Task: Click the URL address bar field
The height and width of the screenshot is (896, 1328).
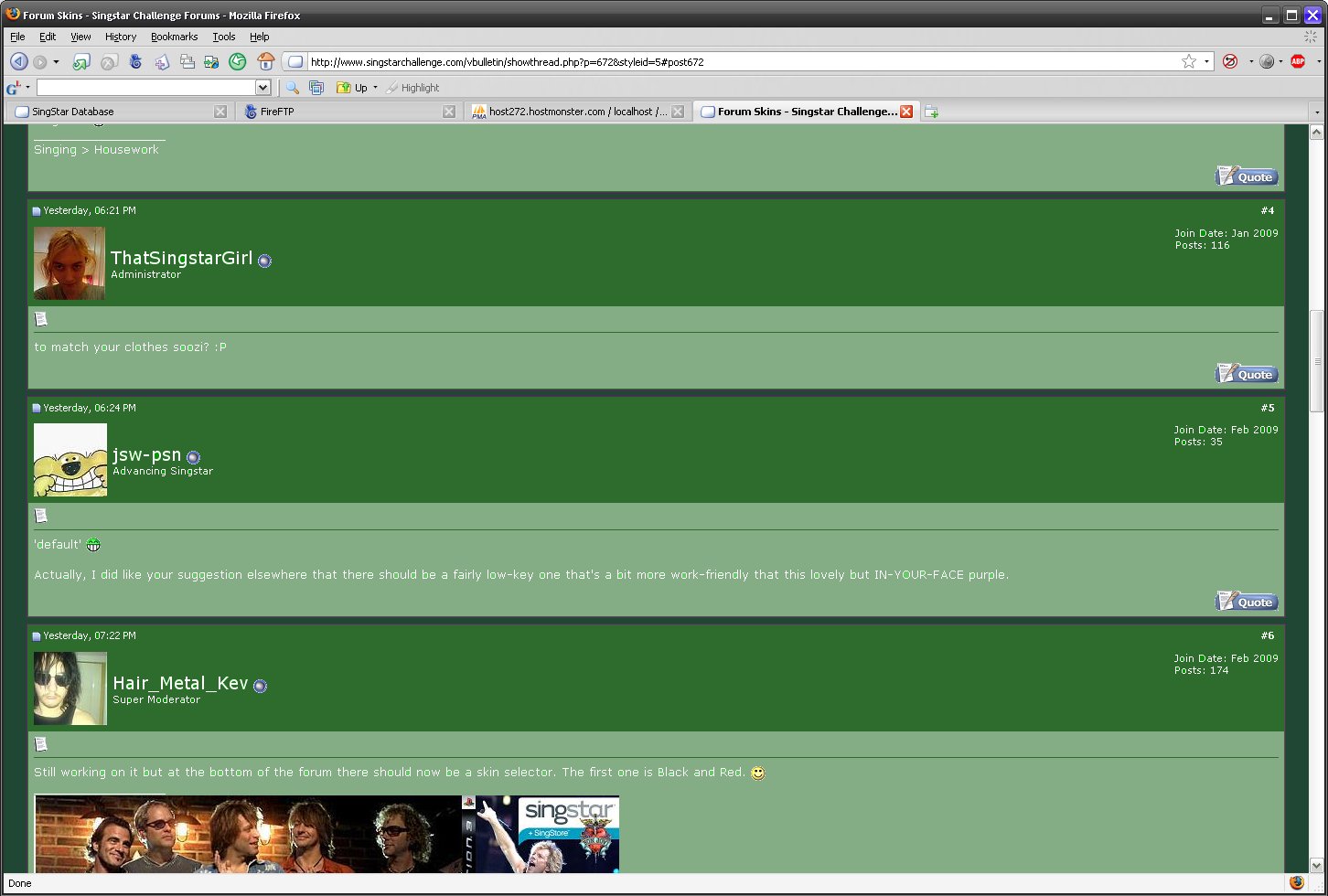Action: [741, 62]
